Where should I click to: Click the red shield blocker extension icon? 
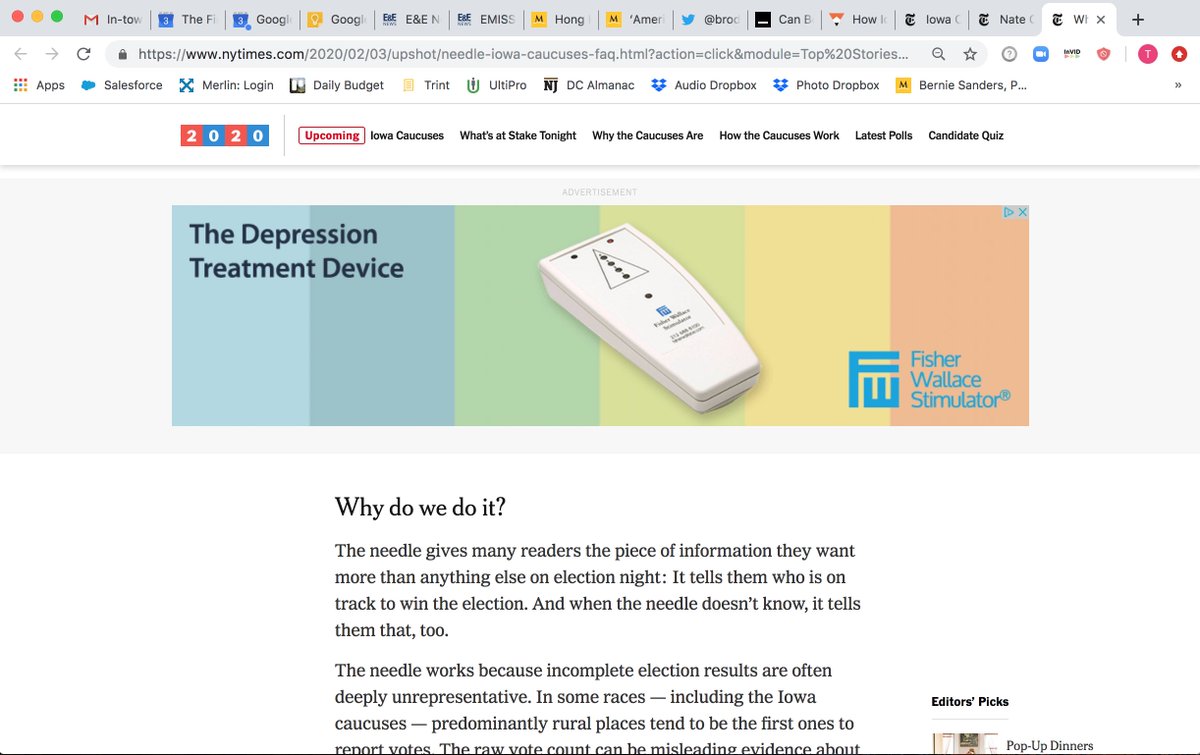click(x=1104, y=54)
